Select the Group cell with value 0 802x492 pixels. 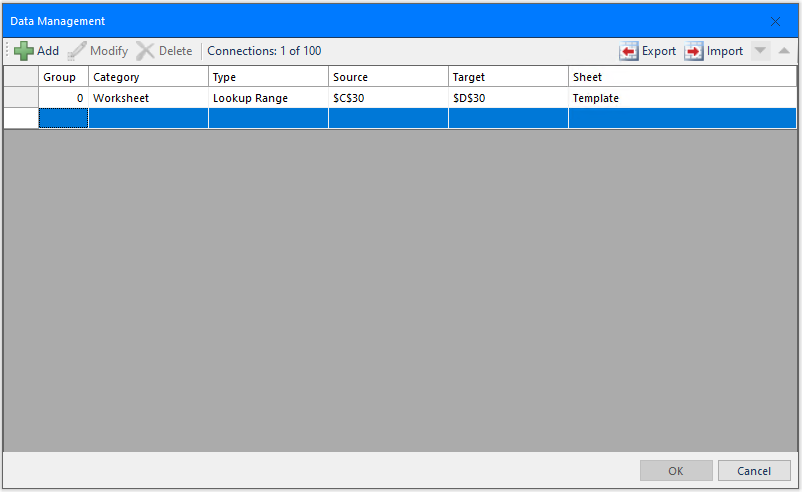coord(63,98)
